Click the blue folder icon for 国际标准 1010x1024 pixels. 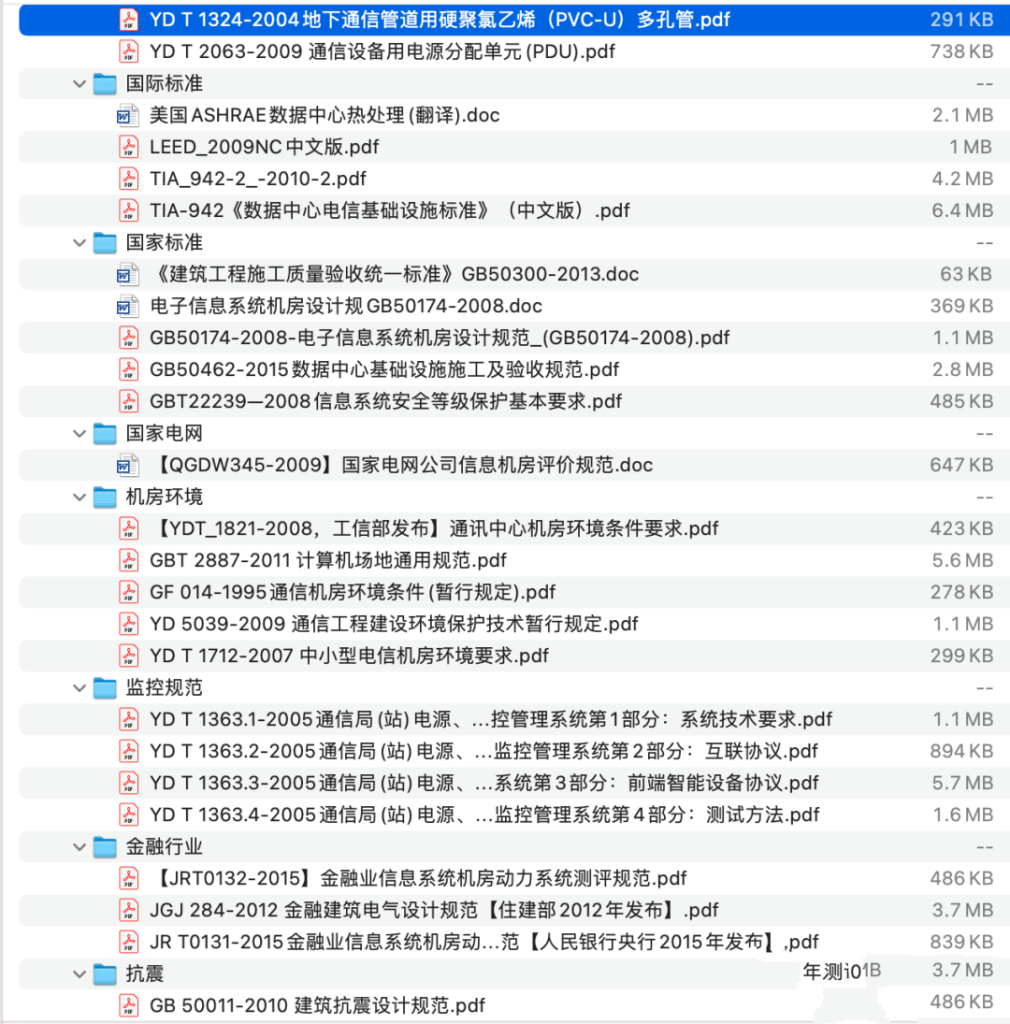click(105, 83)
